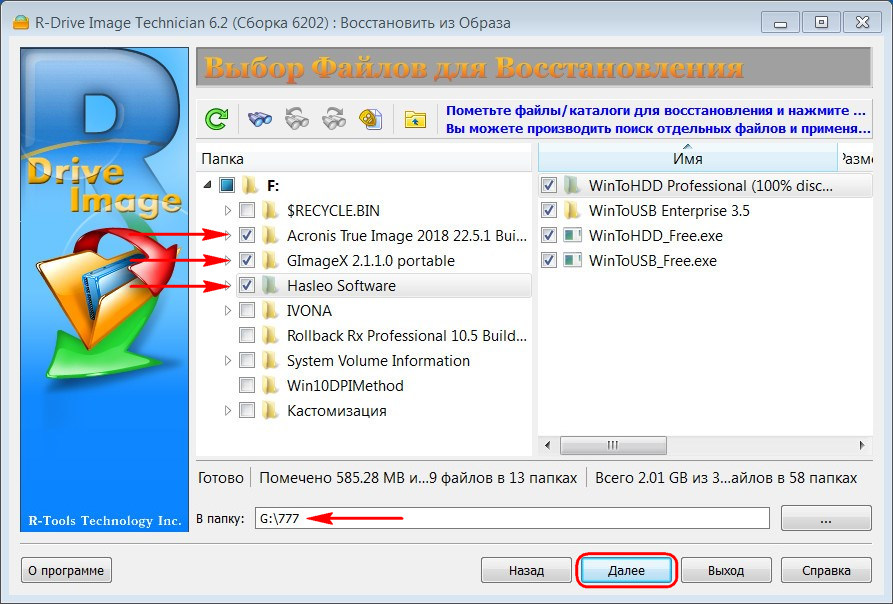Click the horizontal scrollbar thumb in file list
The image size is (893, 604).
613,445
